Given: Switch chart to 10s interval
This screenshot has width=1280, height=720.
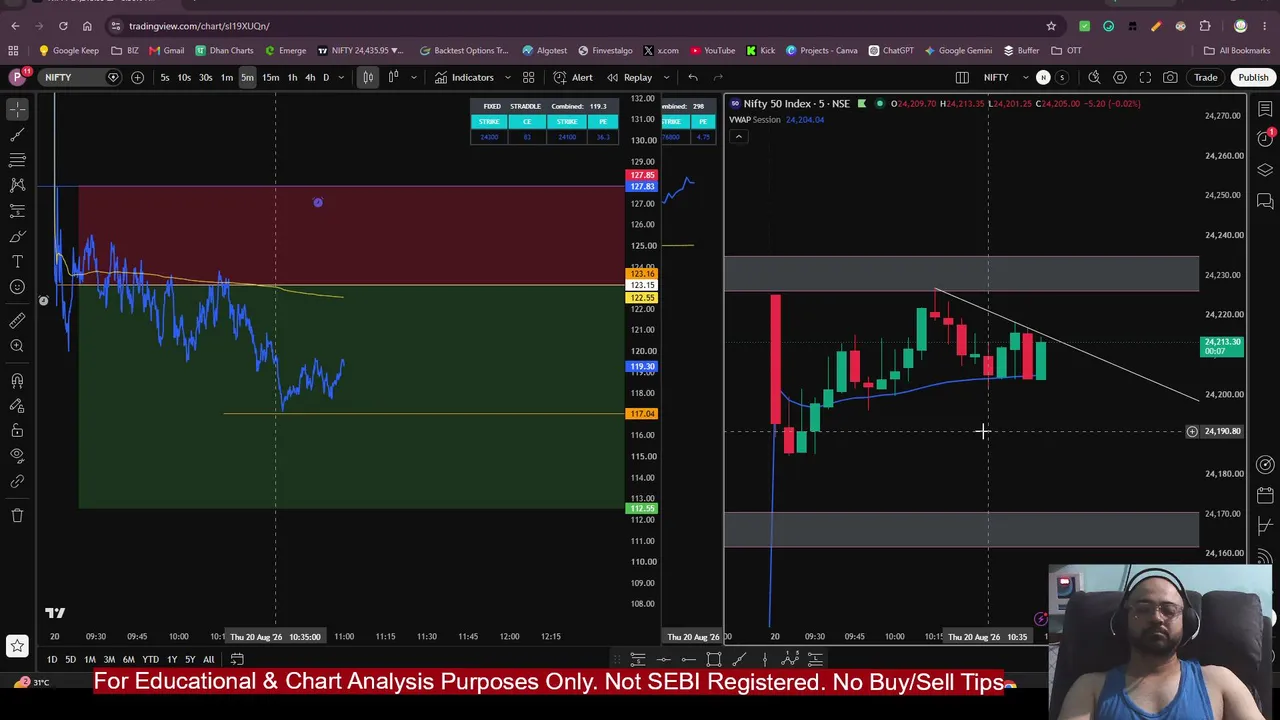Looking at the screenshot, I should tap(184, 77).
